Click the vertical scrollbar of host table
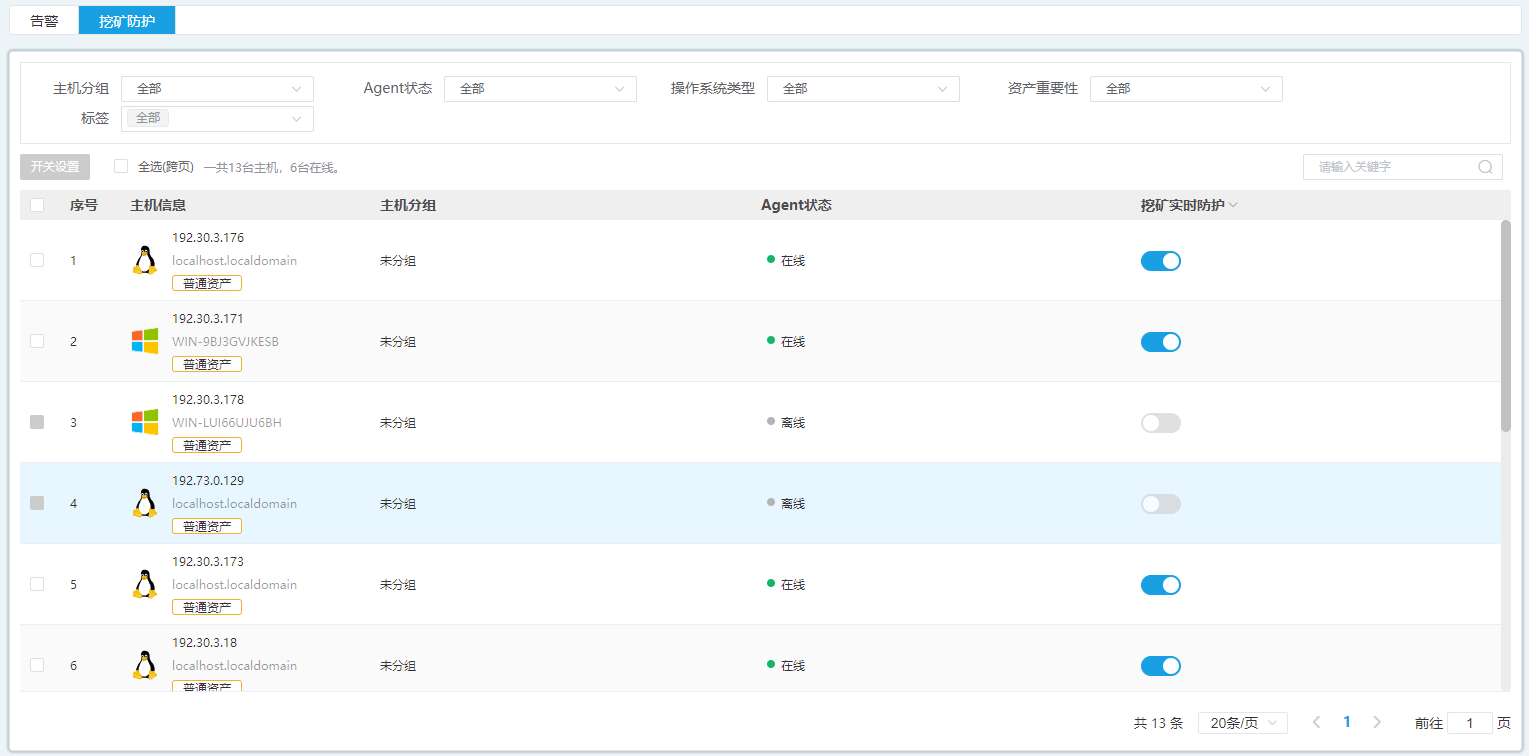Screen dimensions: 1529x756 point(1505,325)
